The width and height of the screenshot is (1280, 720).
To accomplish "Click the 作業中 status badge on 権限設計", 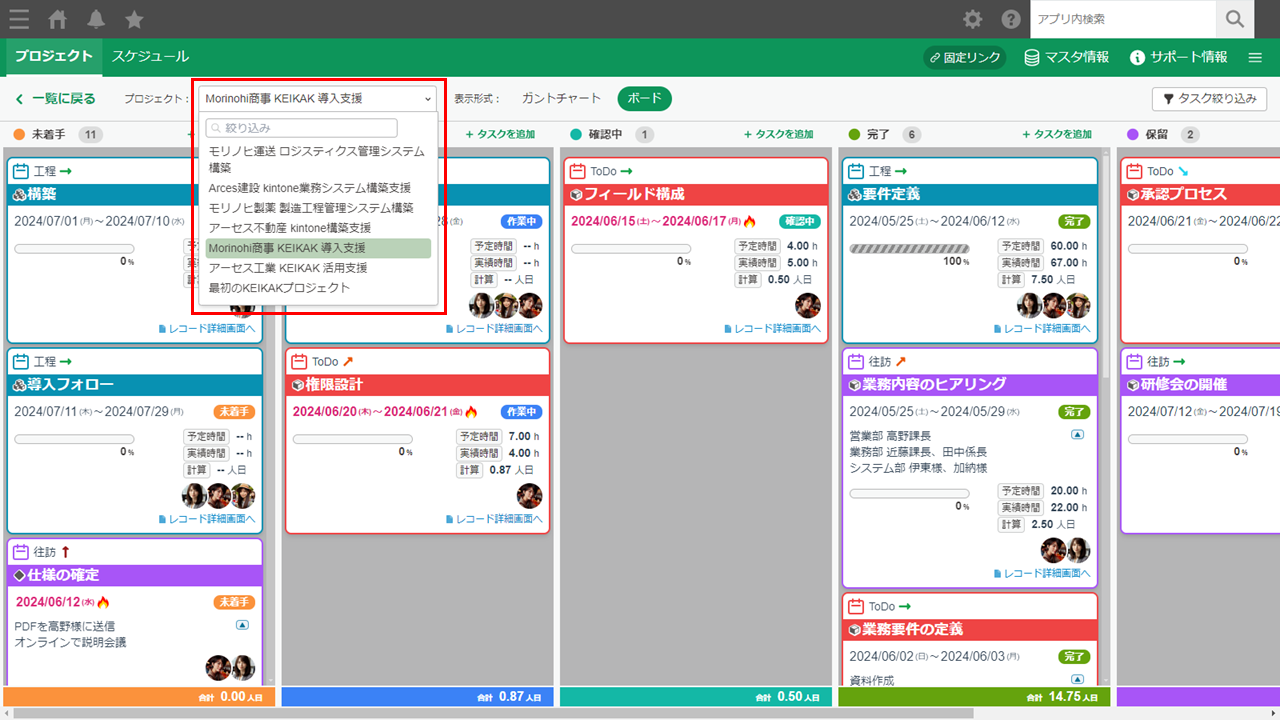I will coord(521,412).
